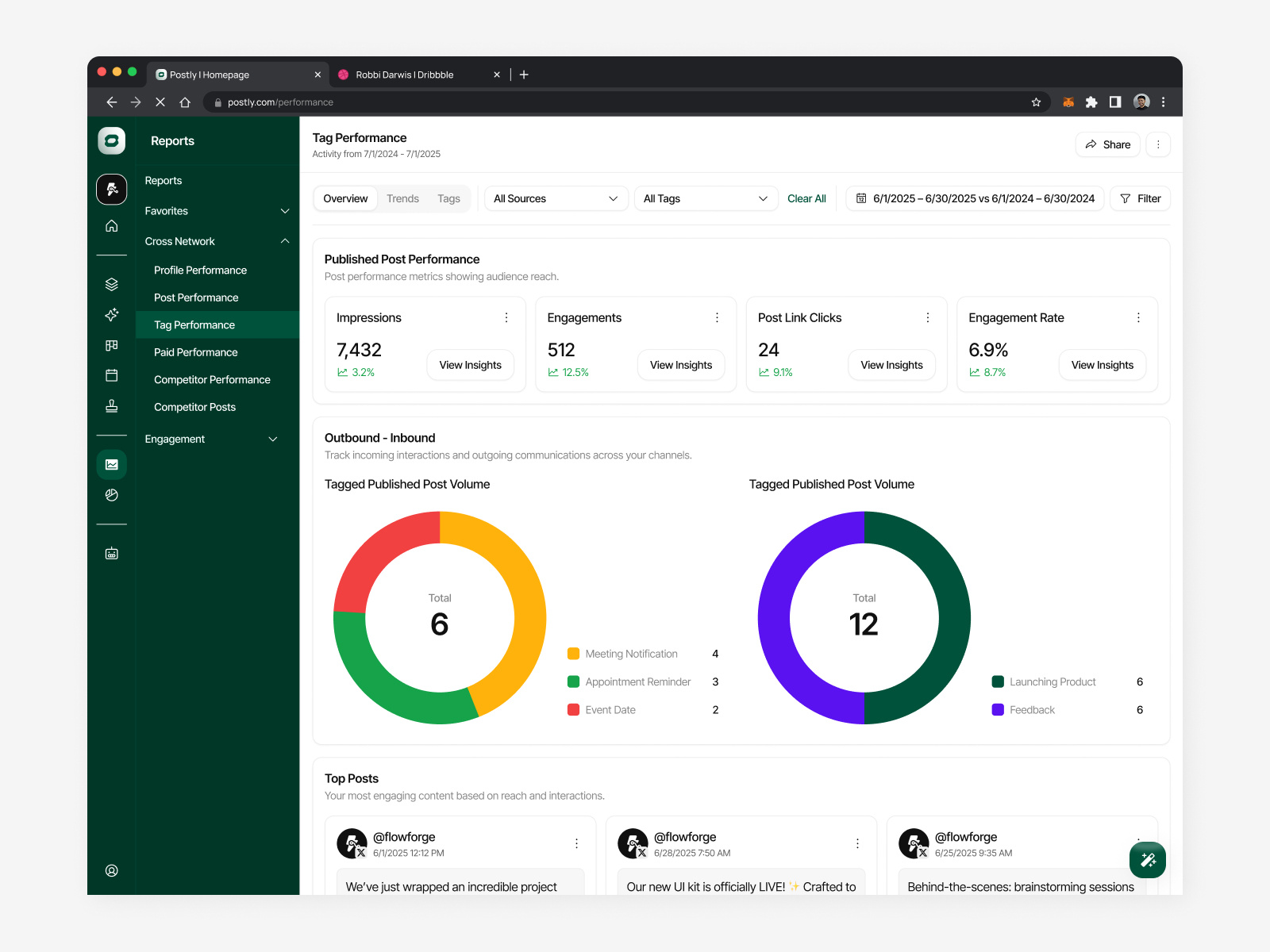Click the pie chart analytics icon

112,495
